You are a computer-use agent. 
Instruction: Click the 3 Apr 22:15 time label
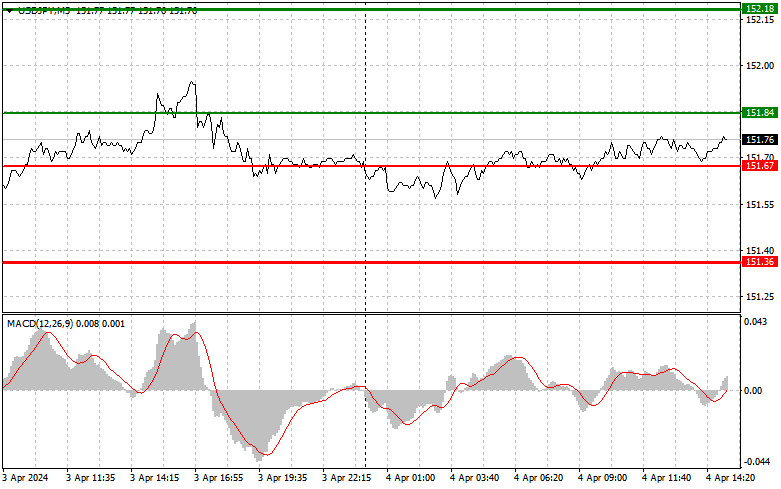[346, 478]
